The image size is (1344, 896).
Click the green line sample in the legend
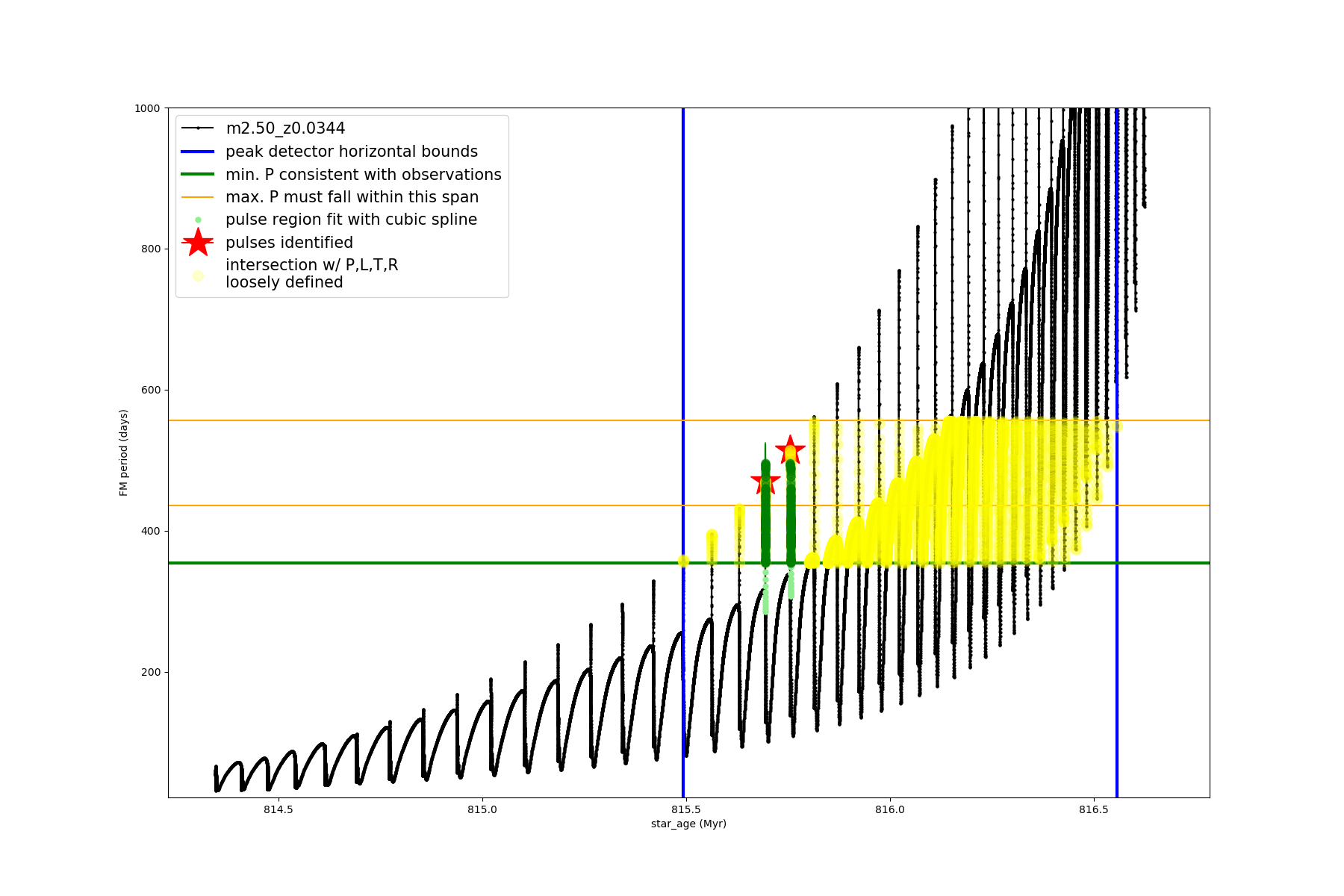coord(198,175)
